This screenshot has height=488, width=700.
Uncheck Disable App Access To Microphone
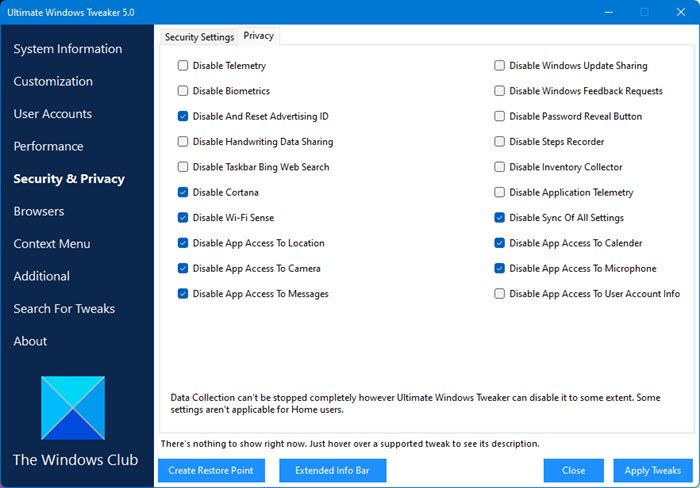(x=499, y=268)
